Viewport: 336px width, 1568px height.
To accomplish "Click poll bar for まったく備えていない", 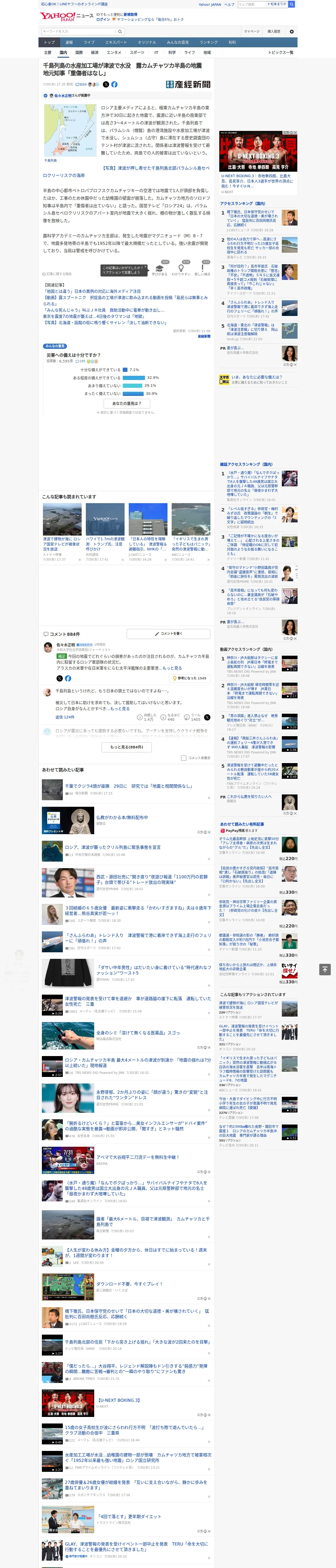I will coord(133,393).
